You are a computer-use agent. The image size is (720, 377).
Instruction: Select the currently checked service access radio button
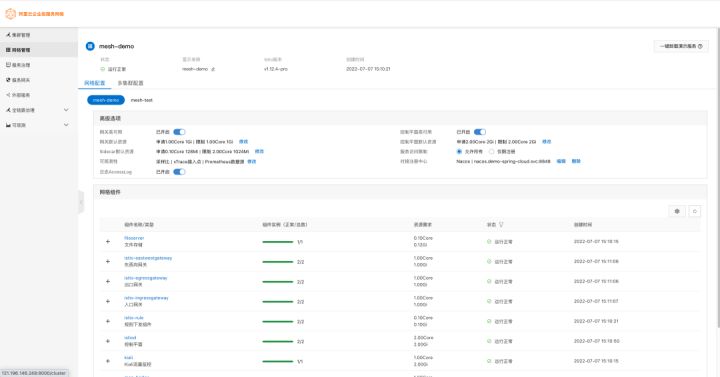pyautogui.click(x=459, y=152)
